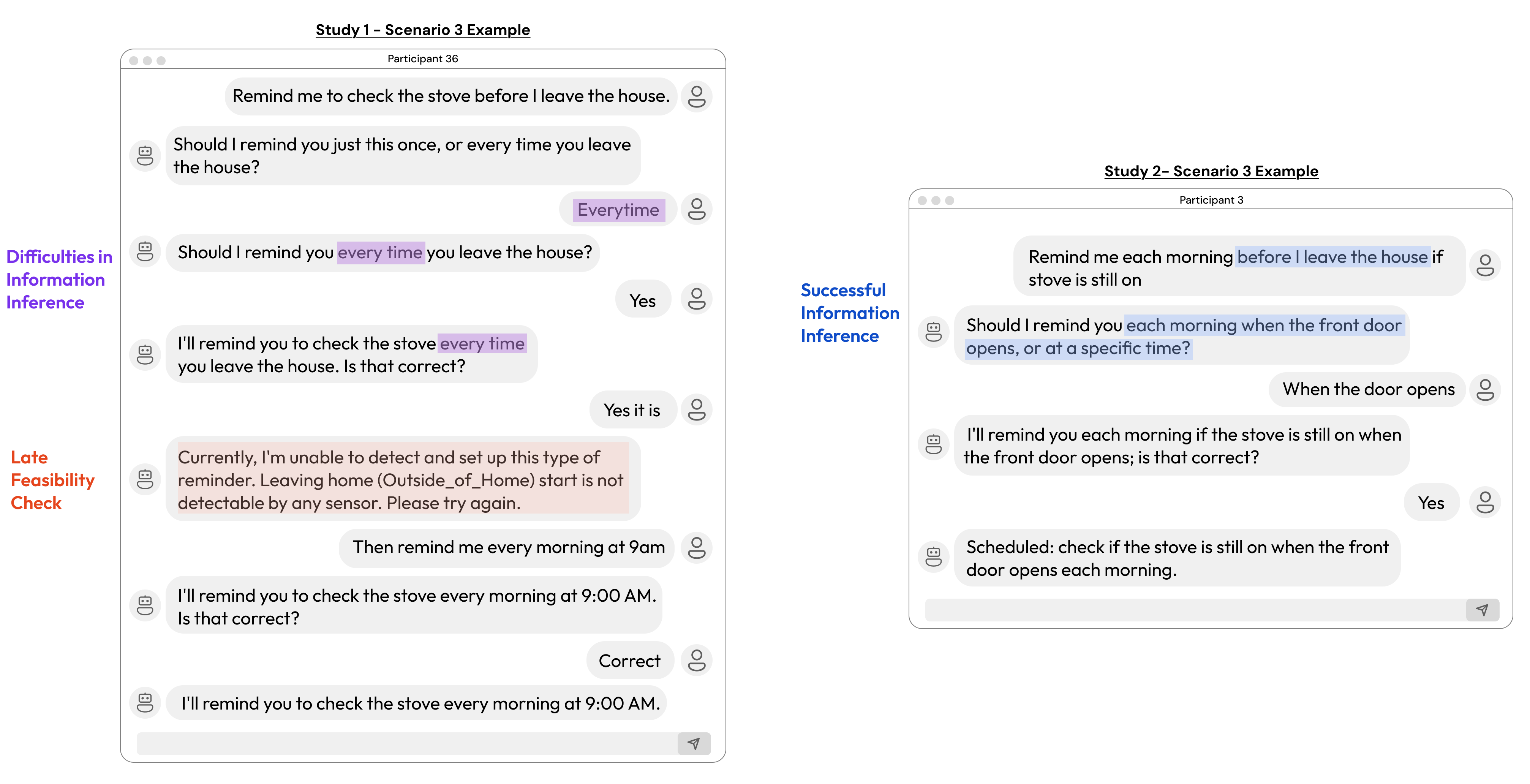The width and height of the screenshot is (1530, 784).
Task: Click bot avatar beside 'Is that correct?' 9:00 AM message
Action: pos(145,605)
